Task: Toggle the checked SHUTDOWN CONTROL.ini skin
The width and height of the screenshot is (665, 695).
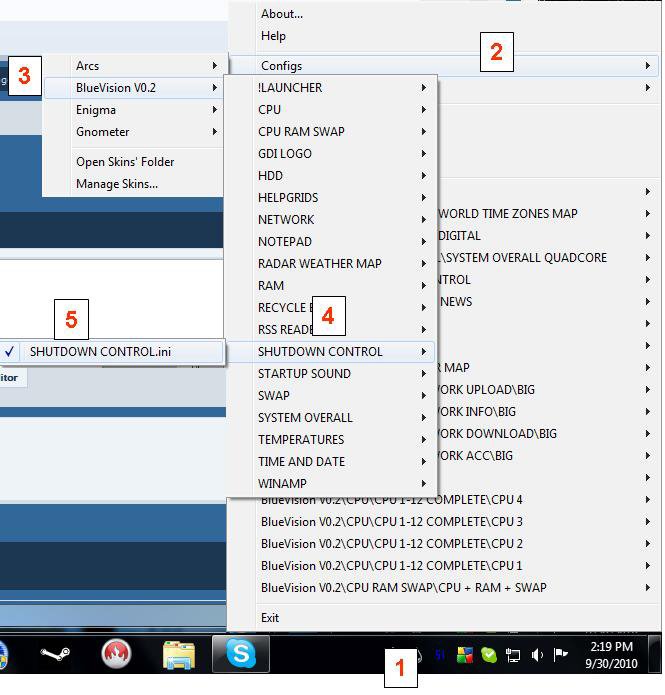Action: coord(112,352)
